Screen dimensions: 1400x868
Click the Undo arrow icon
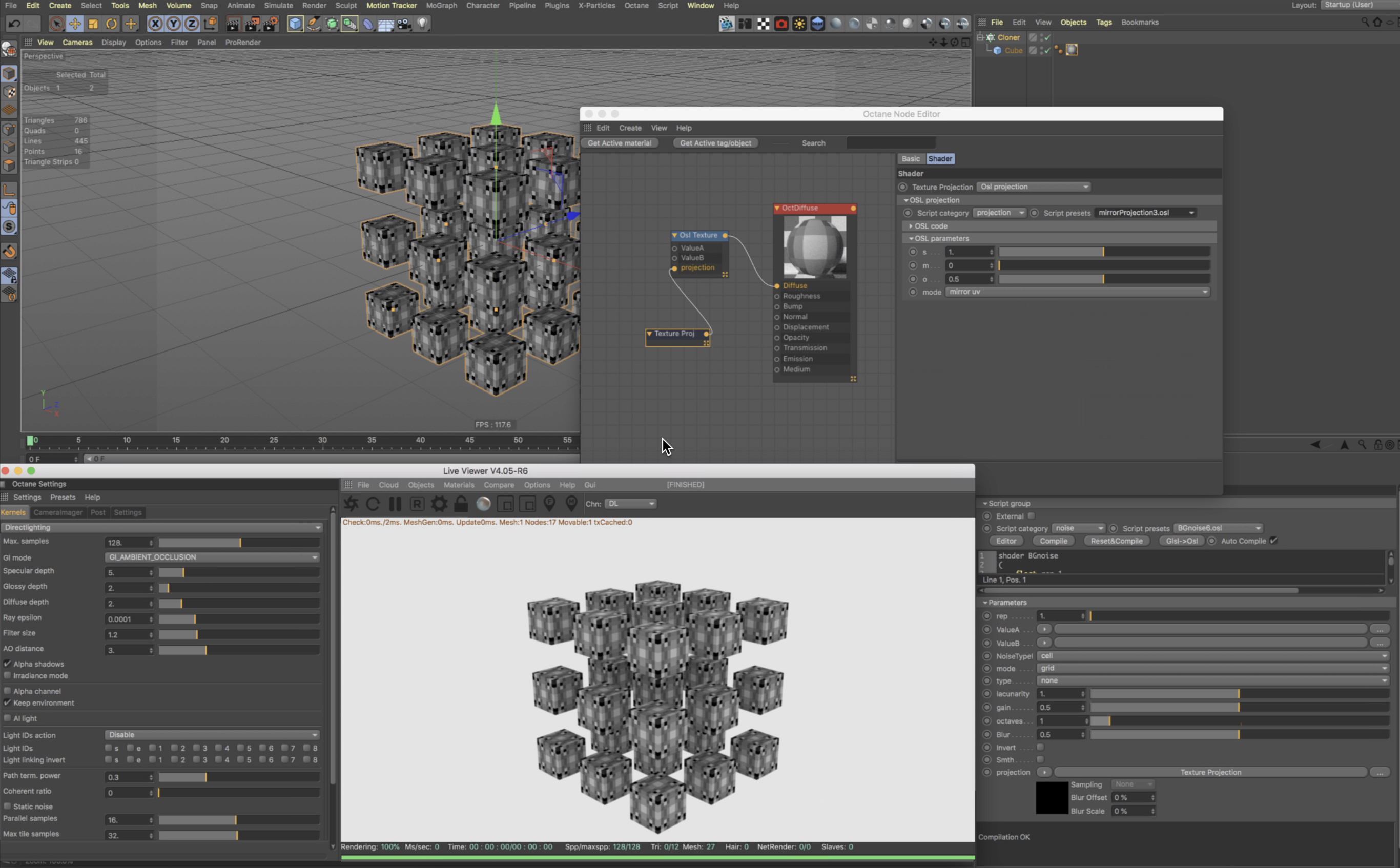14,24
